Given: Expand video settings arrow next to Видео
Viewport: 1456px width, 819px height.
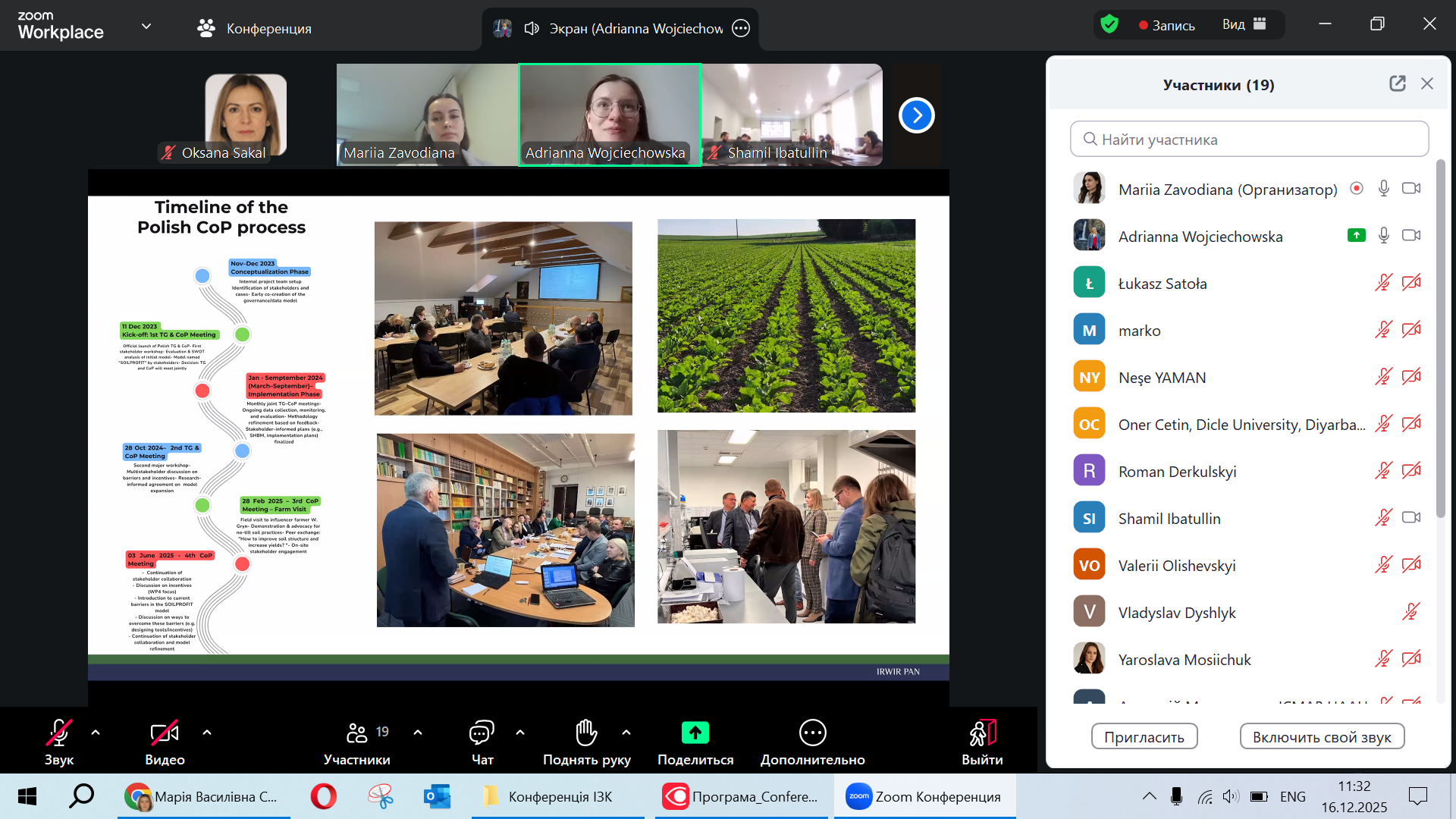Looking at the screenshot, I should coord(207,733).
